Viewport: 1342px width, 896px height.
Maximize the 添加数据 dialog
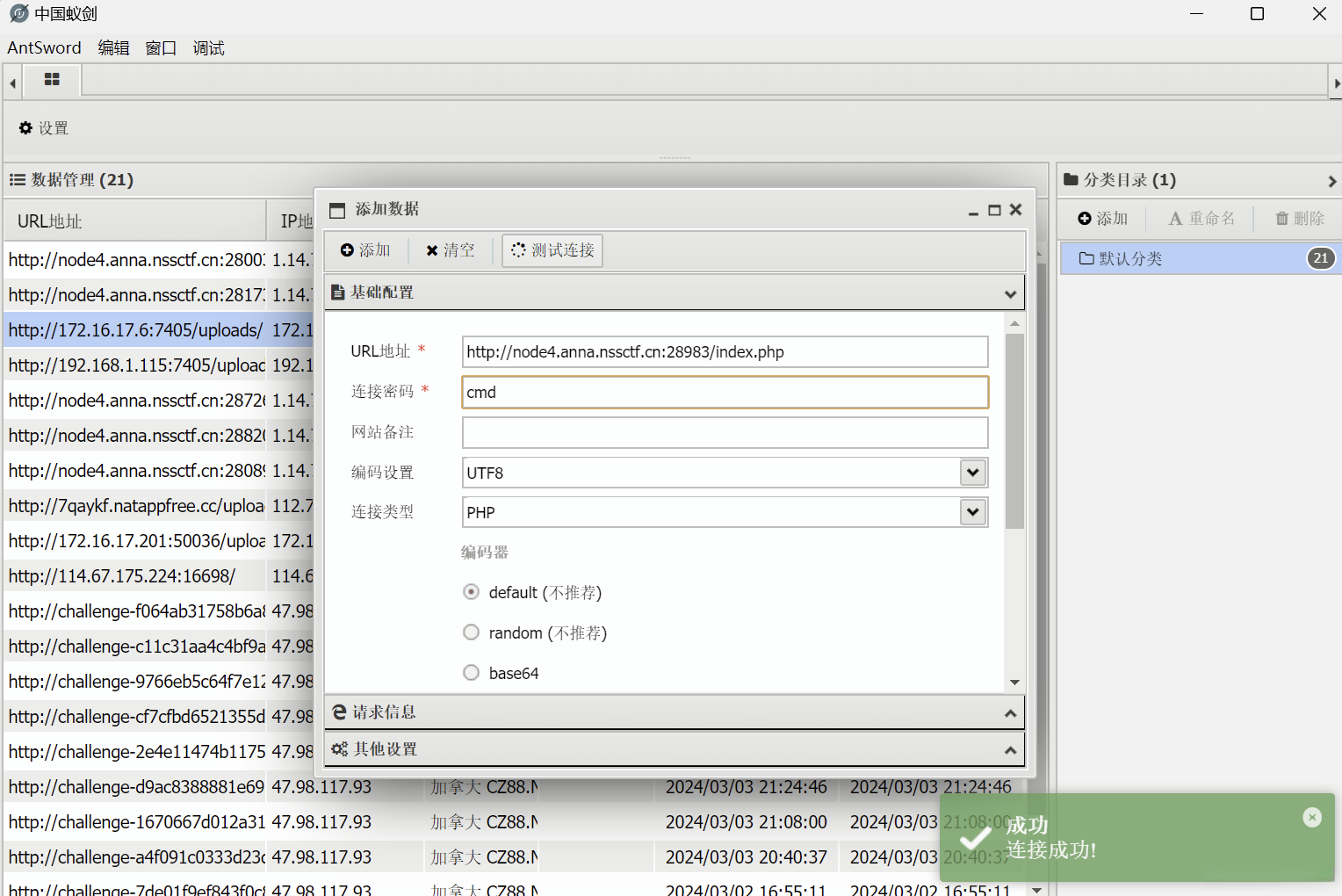pyautogui.click(x=994, y=210)
